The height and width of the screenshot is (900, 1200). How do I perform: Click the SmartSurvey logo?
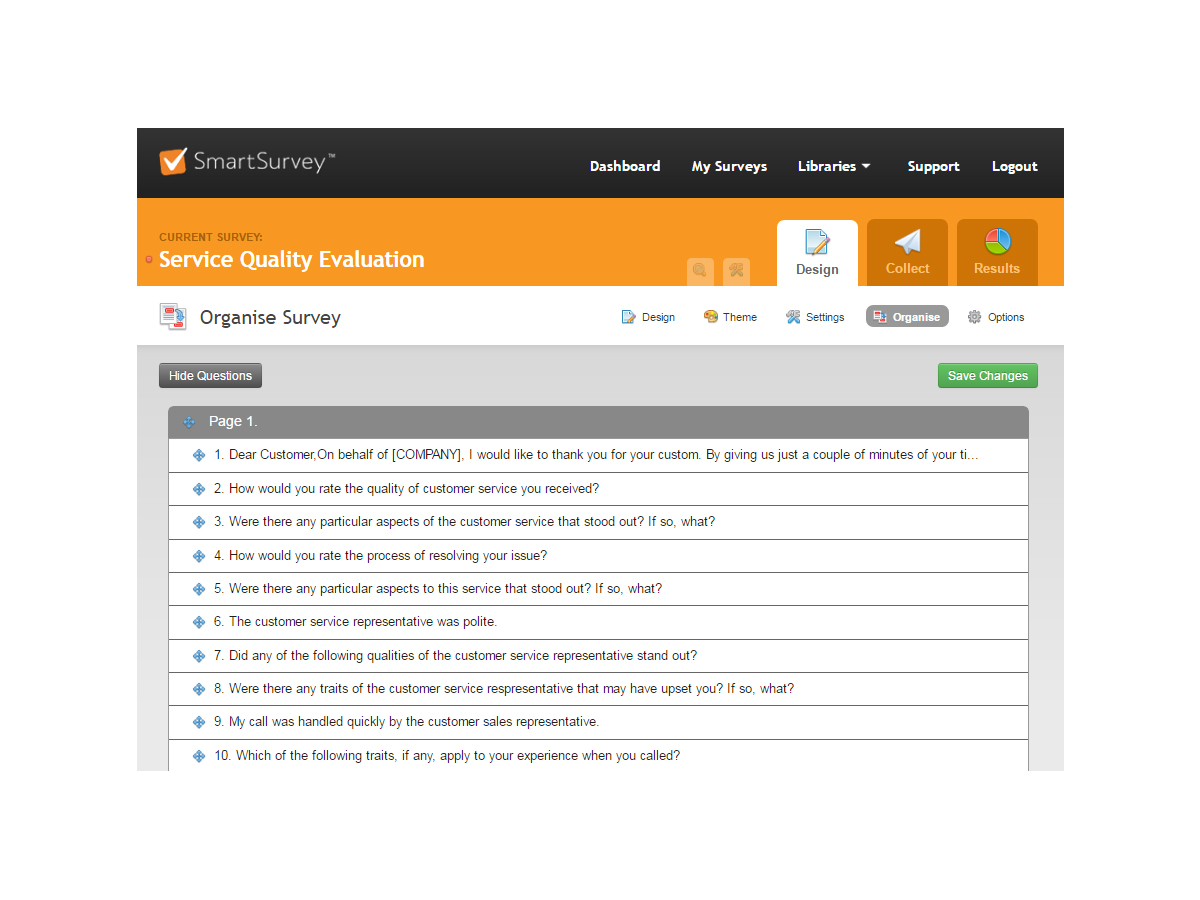click(x=247, y=161)
